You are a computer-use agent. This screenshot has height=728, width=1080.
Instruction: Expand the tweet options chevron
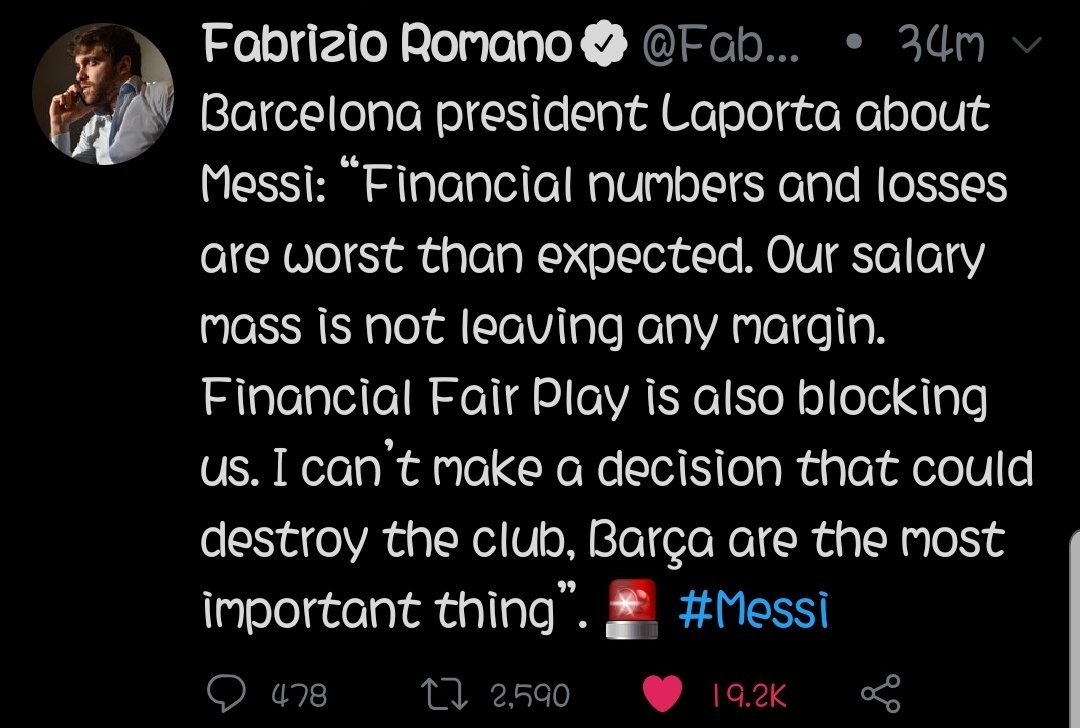[1027, 45]
